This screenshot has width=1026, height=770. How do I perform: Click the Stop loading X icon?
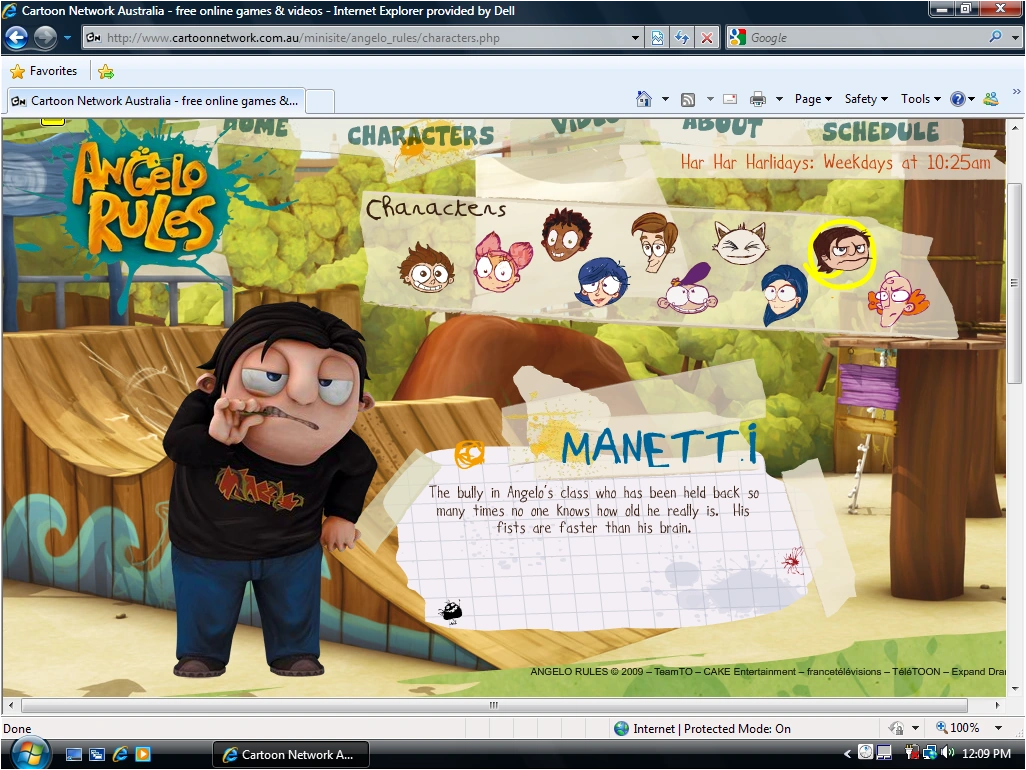click(707, 38)
